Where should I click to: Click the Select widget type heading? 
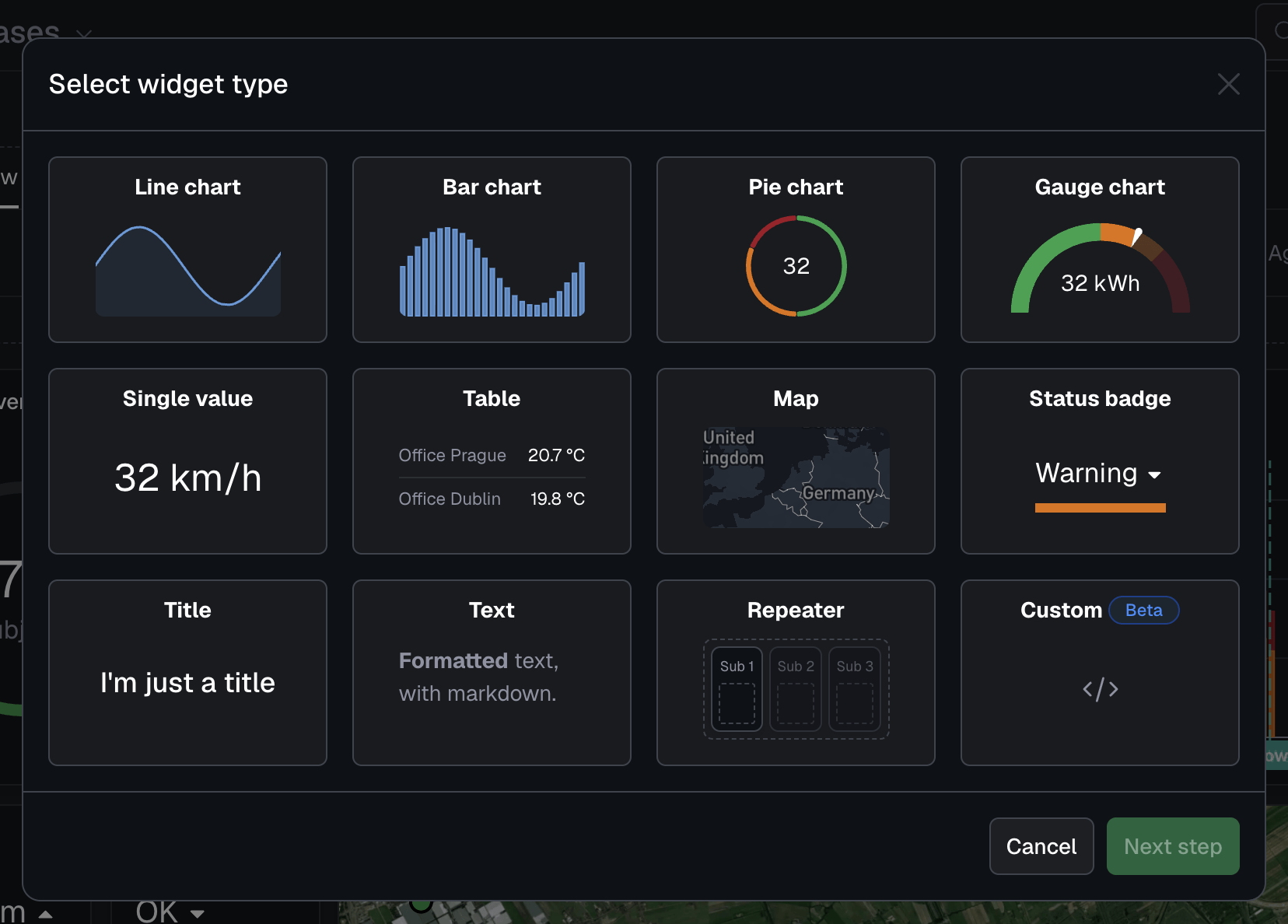click(169, 84)
